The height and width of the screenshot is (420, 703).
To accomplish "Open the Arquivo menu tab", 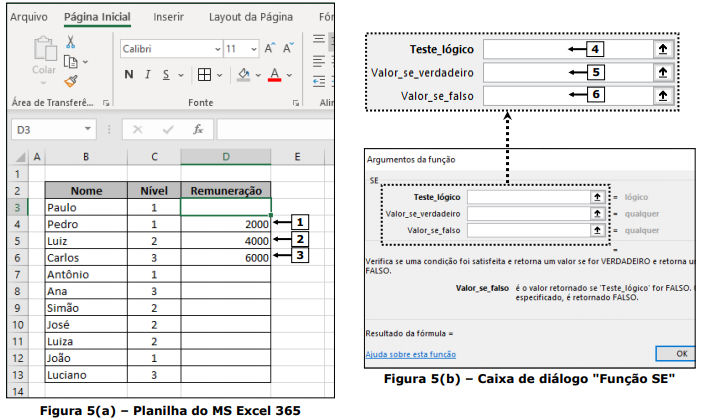I will tap(29, 17).
